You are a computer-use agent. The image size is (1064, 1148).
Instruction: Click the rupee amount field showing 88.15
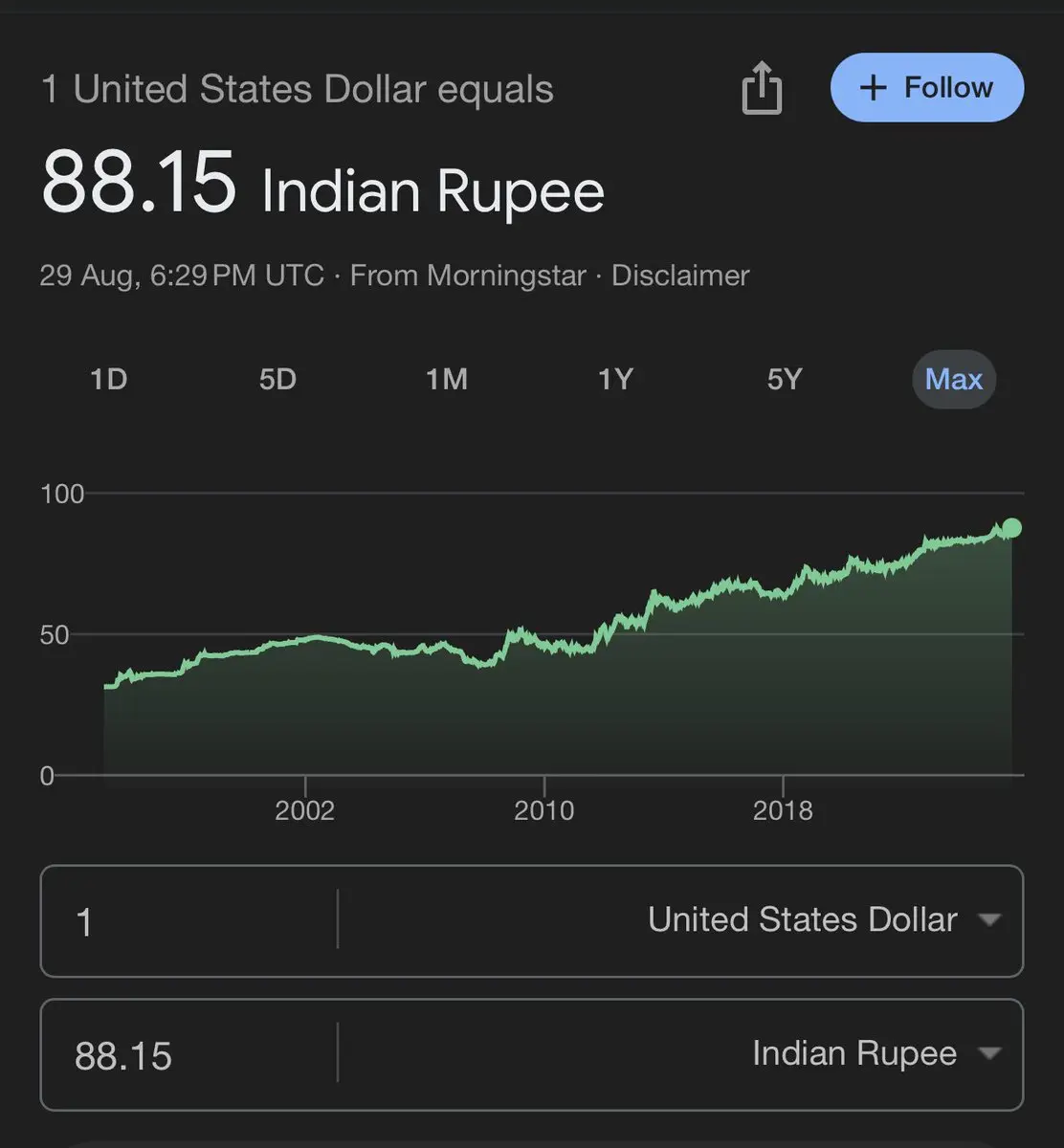click(x=189, y=1055)
